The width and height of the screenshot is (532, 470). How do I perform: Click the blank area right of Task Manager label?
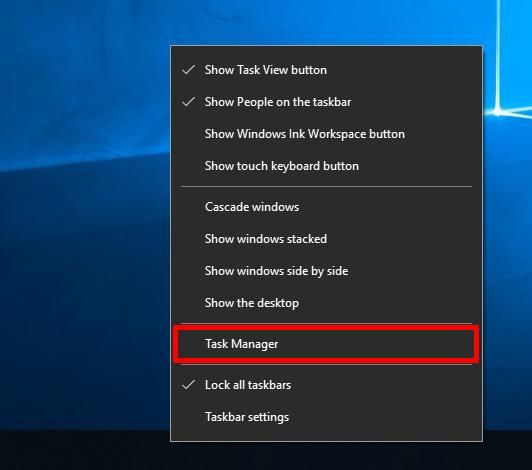(377, 344)
